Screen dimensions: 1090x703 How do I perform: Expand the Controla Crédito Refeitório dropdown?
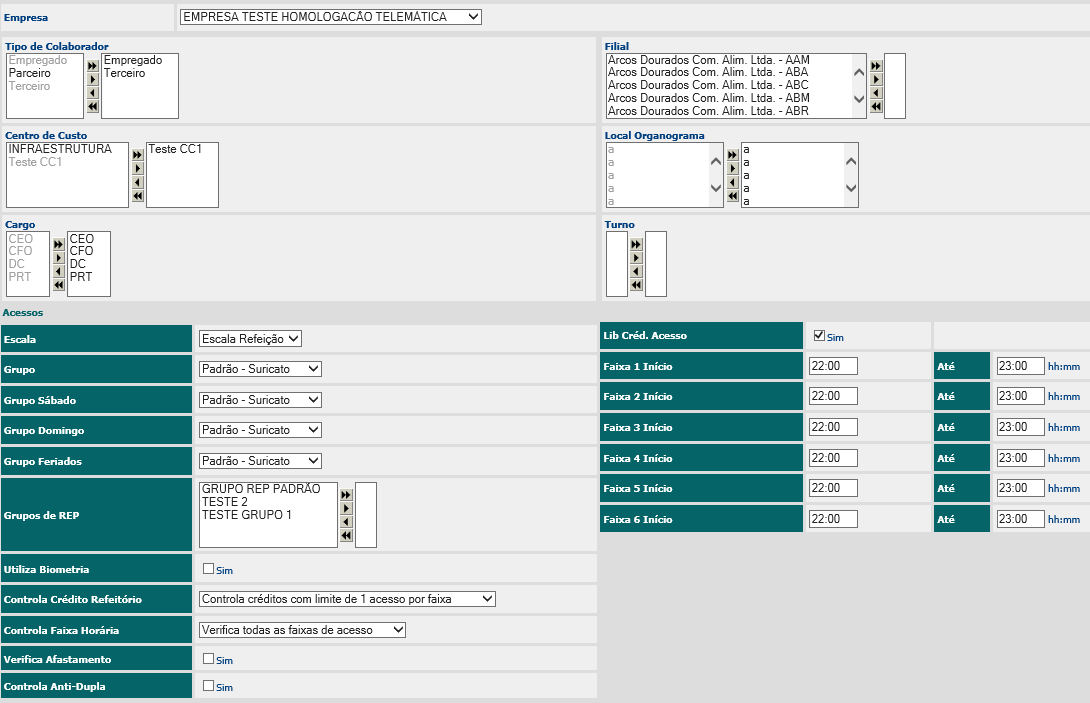click(x=347, y=599)
